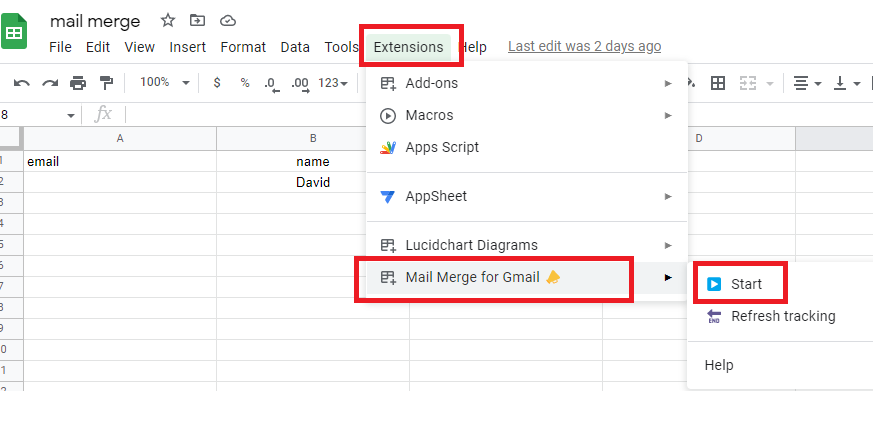Expand the horizontal align dropdown

pyautogui.click(x=807, y=83)
